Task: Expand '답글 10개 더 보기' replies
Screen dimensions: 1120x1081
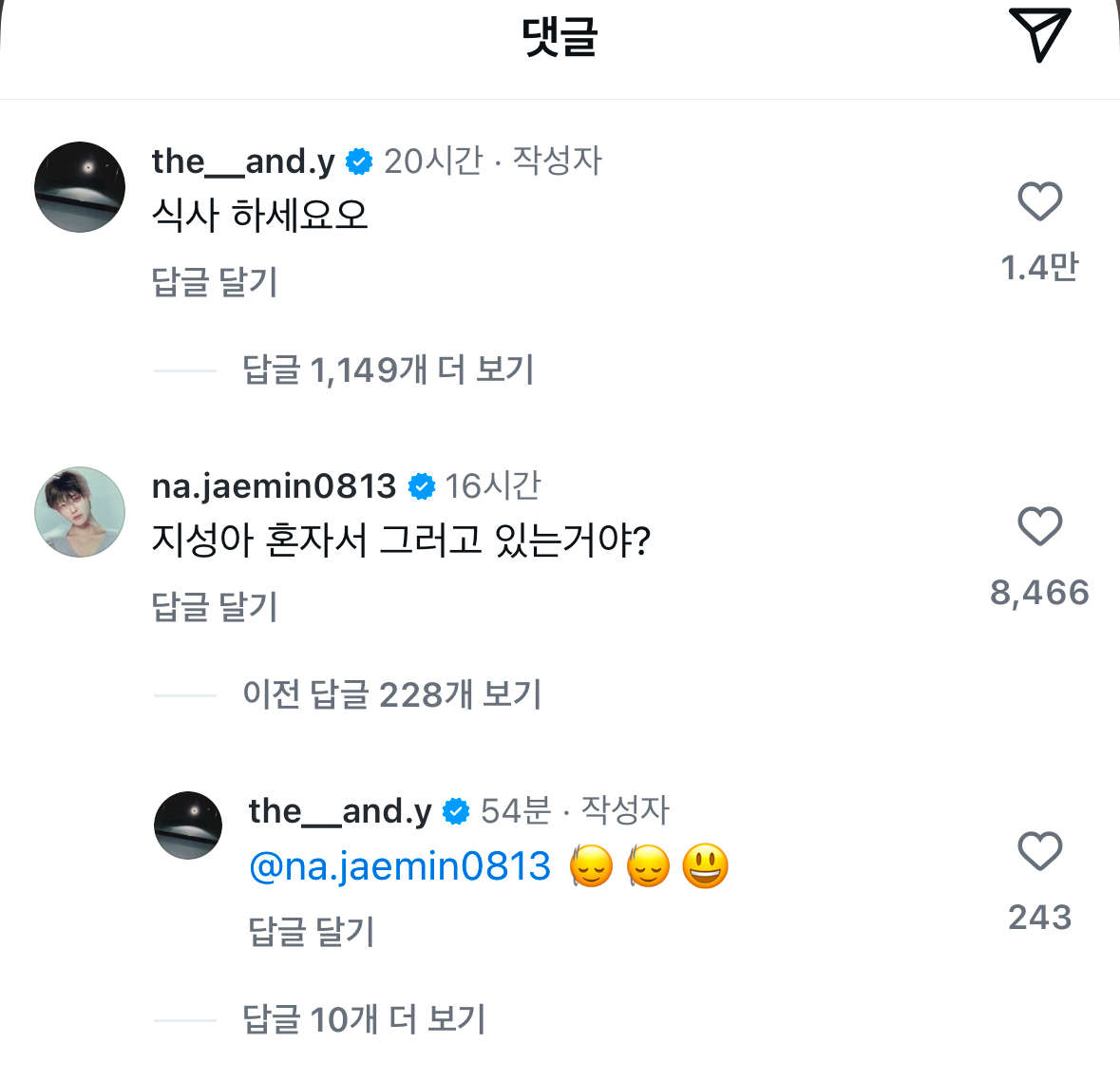Action: [364, 1019]
